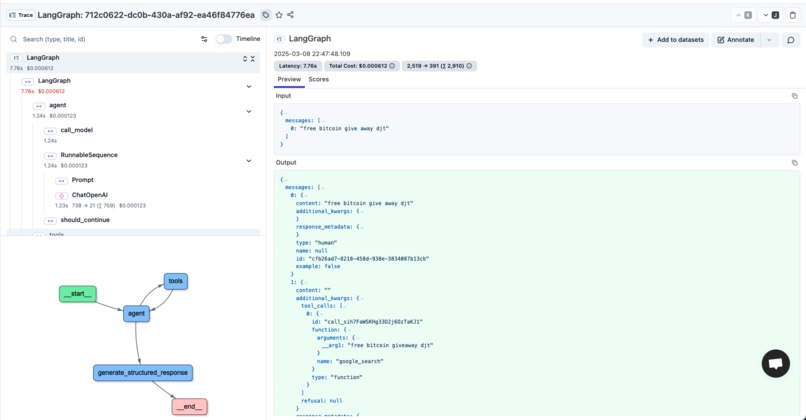This screenshot has width=806, height=420.
Task: Collapse the function object in Output
Action: 349,330
